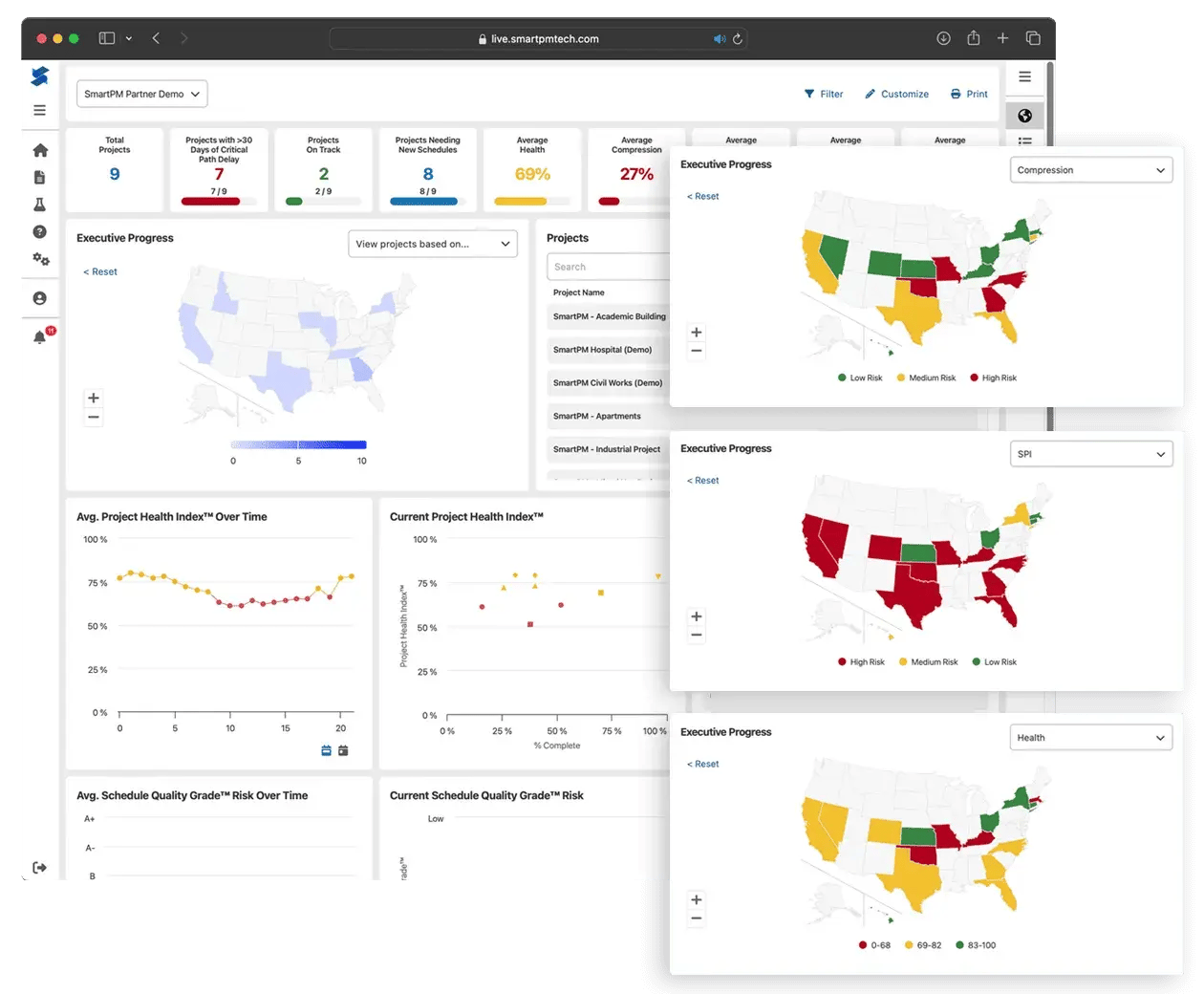Open settings gears in the left sidebar
Viewport: 1204px width, 994px height.
[40, 259]
